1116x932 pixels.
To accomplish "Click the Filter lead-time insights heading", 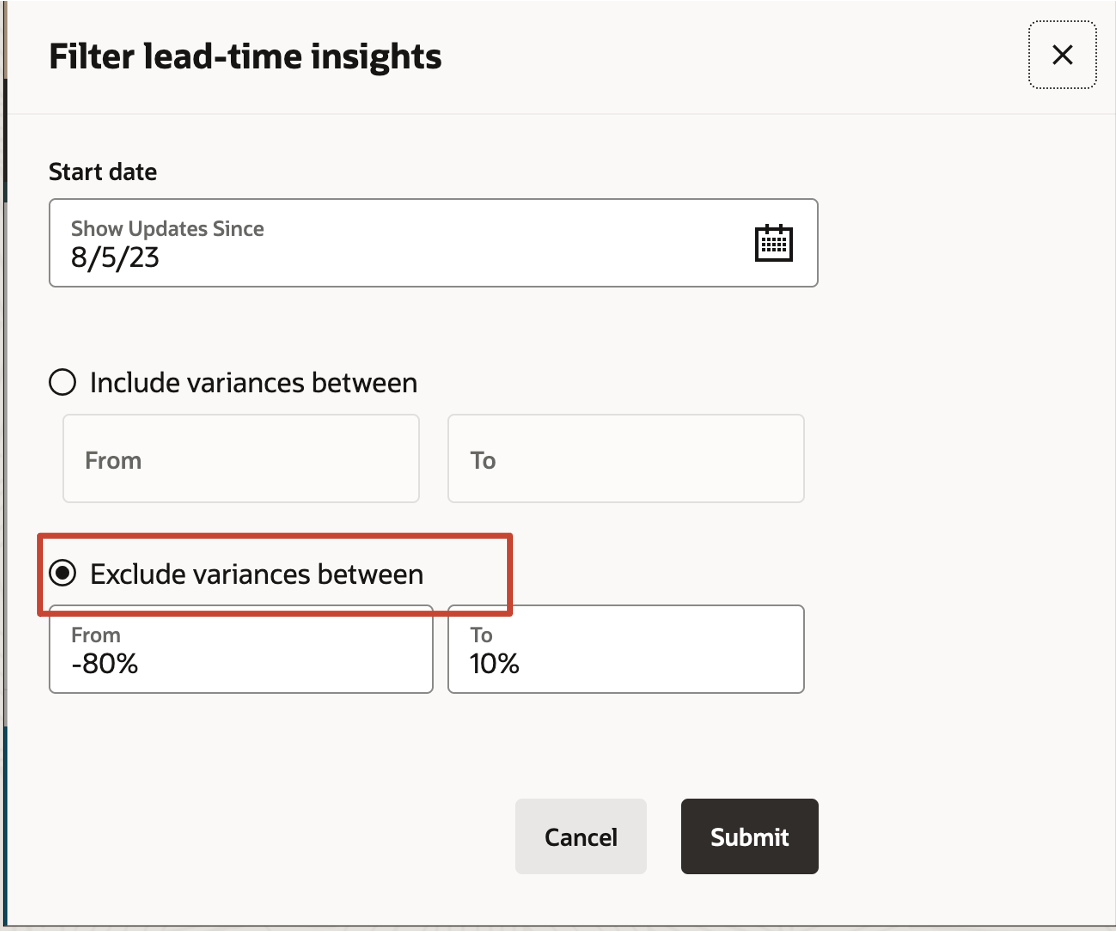I will click(246, 56).
